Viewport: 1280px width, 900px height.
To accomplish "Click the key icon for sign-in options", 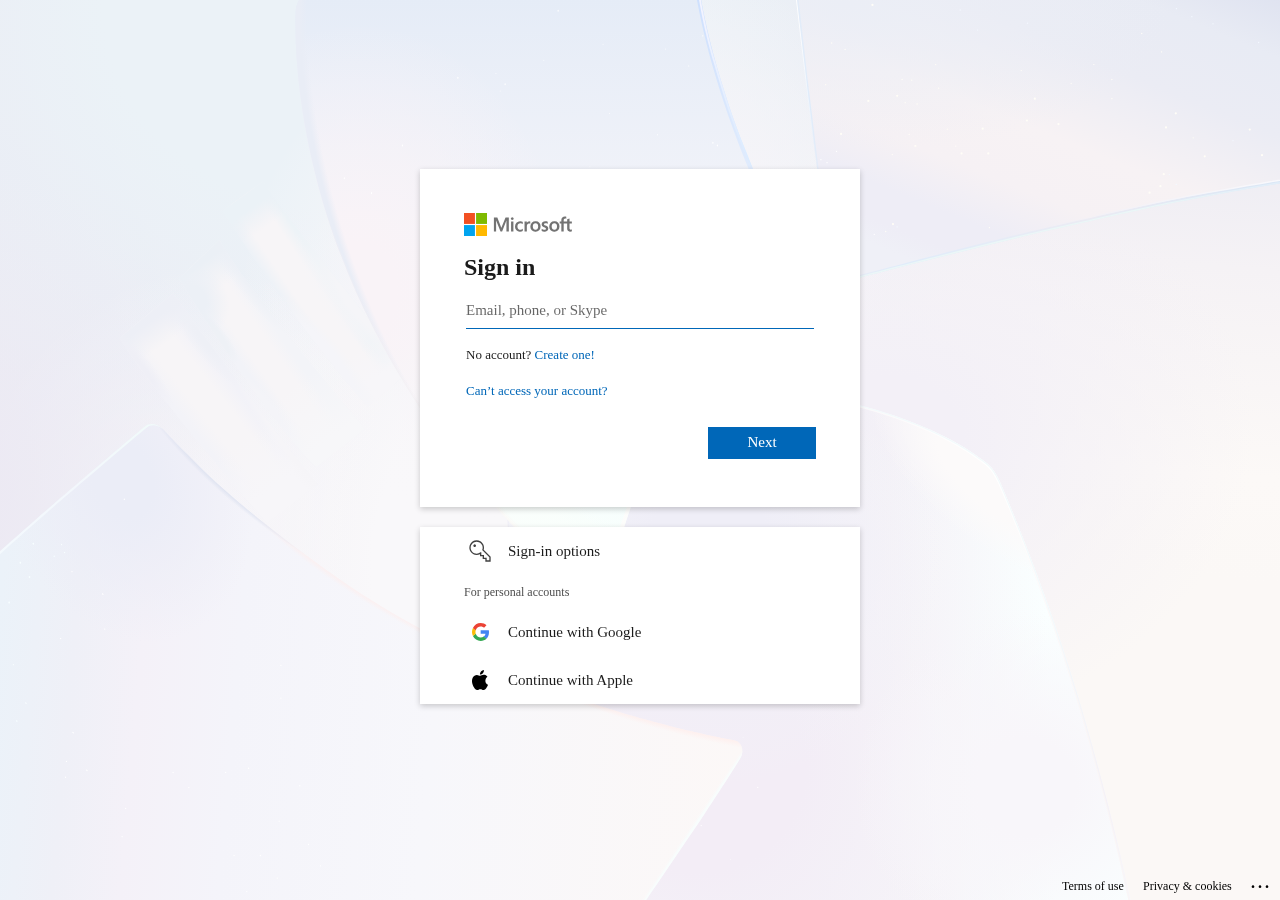I will pyautogui.click(x=480, y=551).
